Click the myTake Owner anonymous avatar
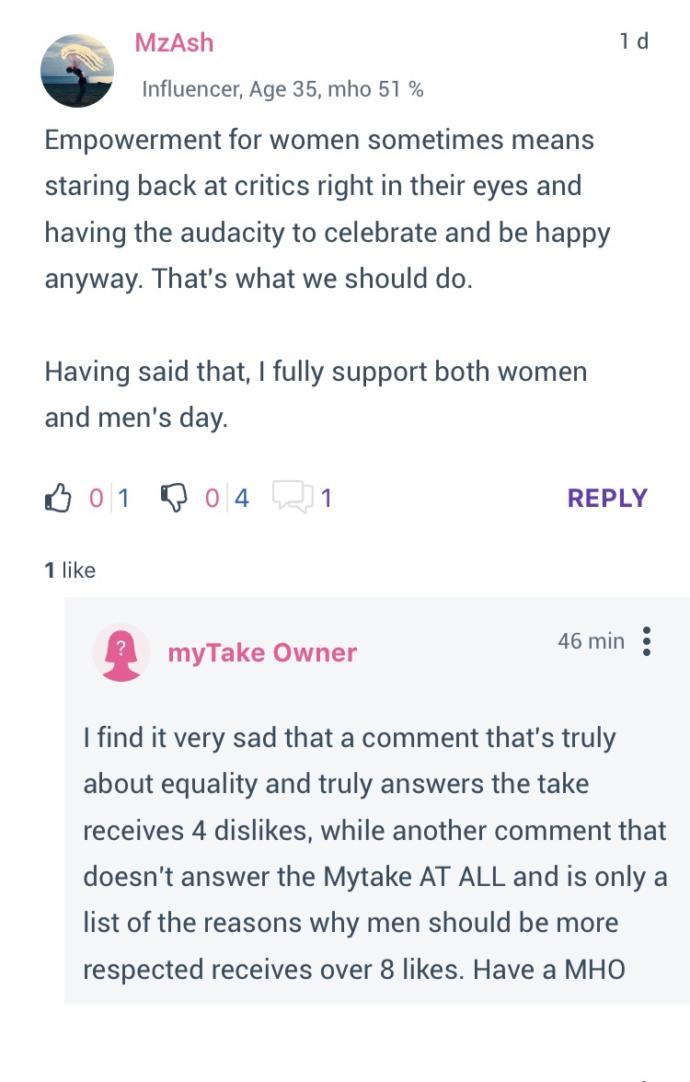The height and width of the screenshot is (1082, 690). tap(123, 652)
